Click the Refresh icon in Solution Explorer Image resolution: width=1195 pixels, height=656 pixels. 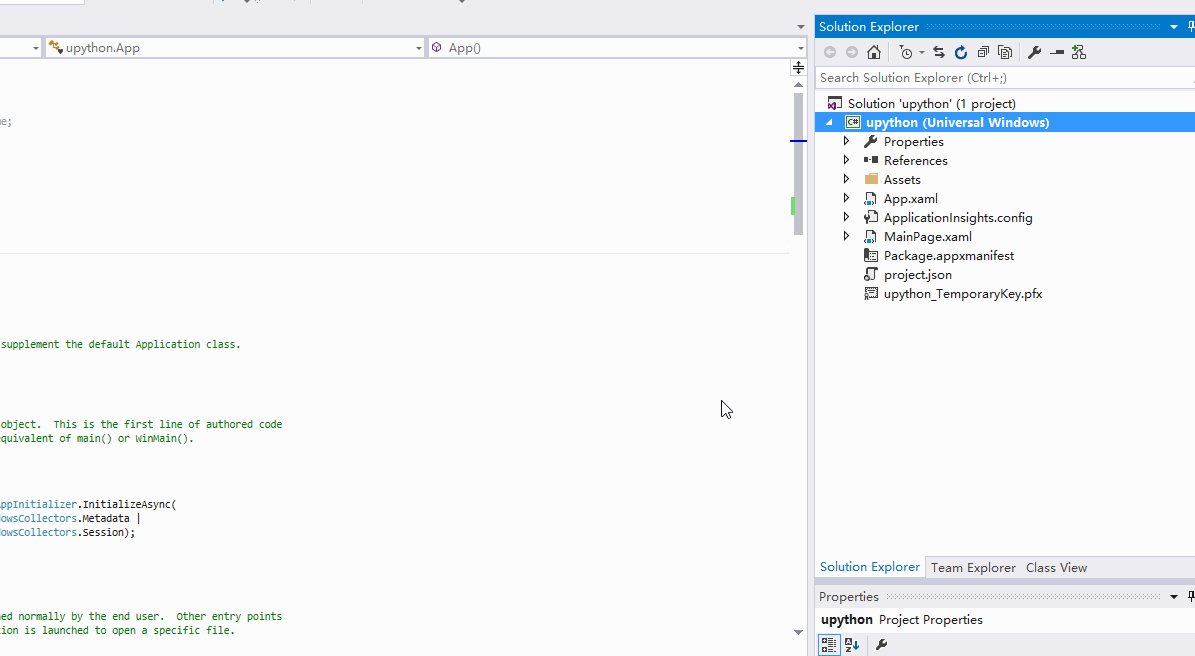961,53
